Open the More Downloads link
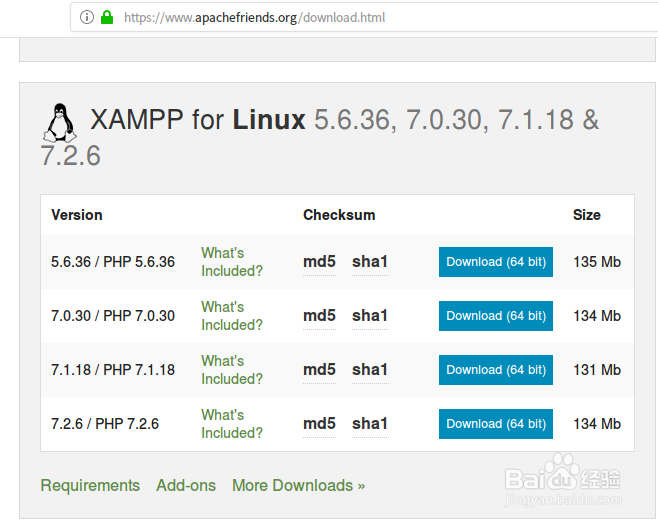The image size is (658, 523). 298,486
